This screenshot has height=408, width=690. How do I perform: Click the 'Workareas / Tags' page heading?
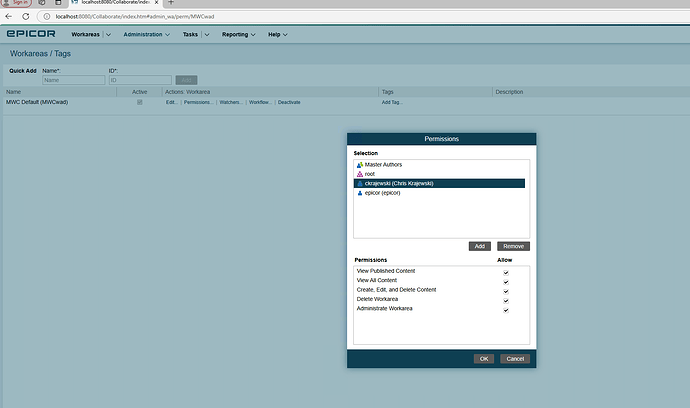[40, 54]
